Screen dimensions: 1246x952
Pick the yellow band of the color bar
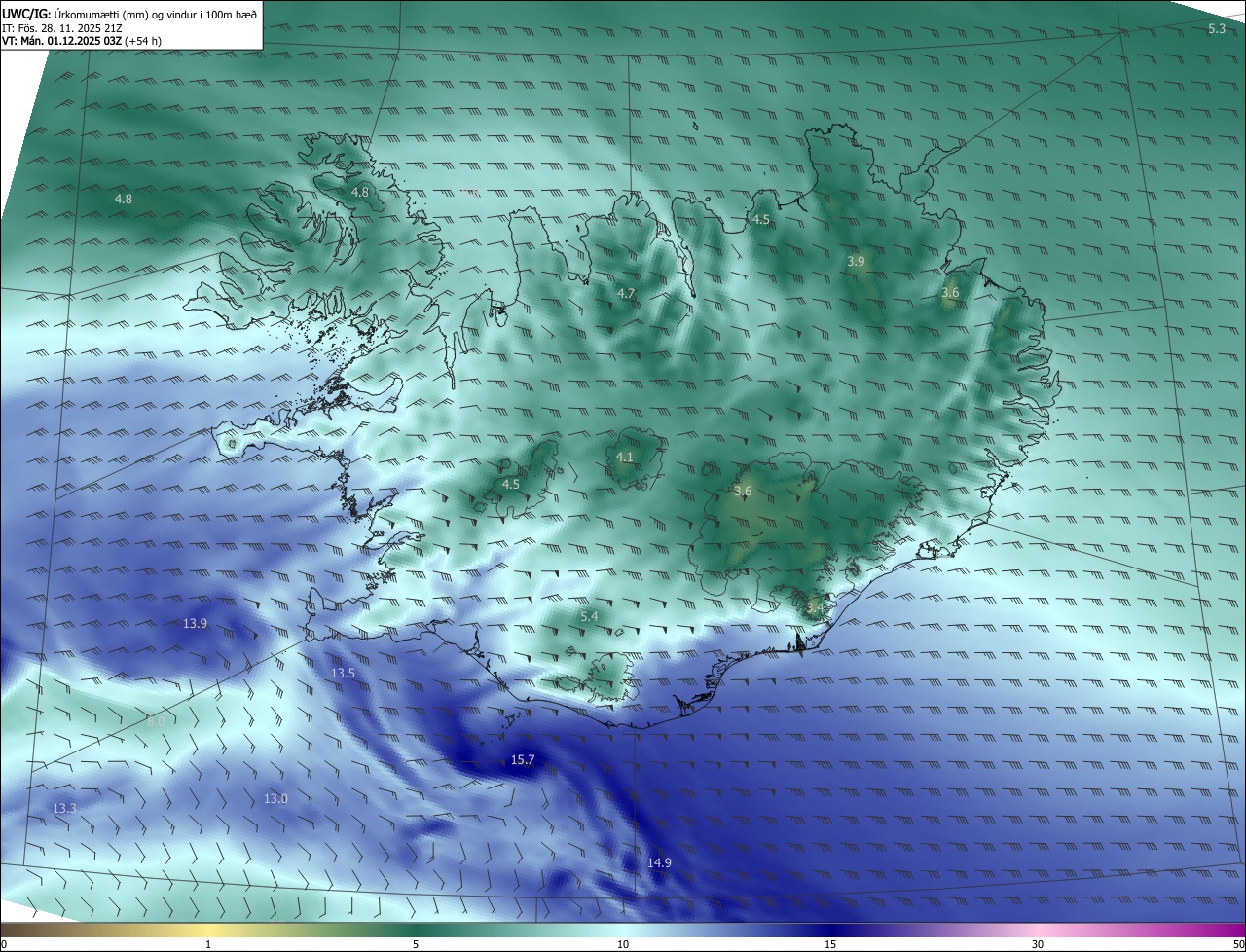(x=207, y=930)
